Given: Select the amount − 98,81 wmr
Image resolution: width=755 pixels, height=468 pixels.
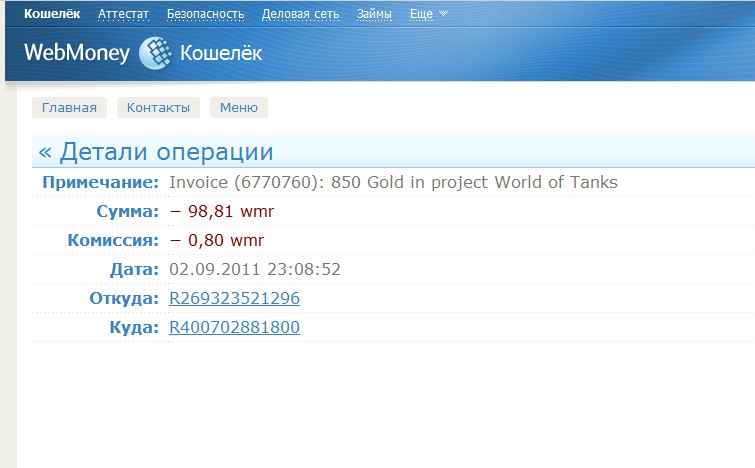Looking at the screenshot, I should point(221,211).
